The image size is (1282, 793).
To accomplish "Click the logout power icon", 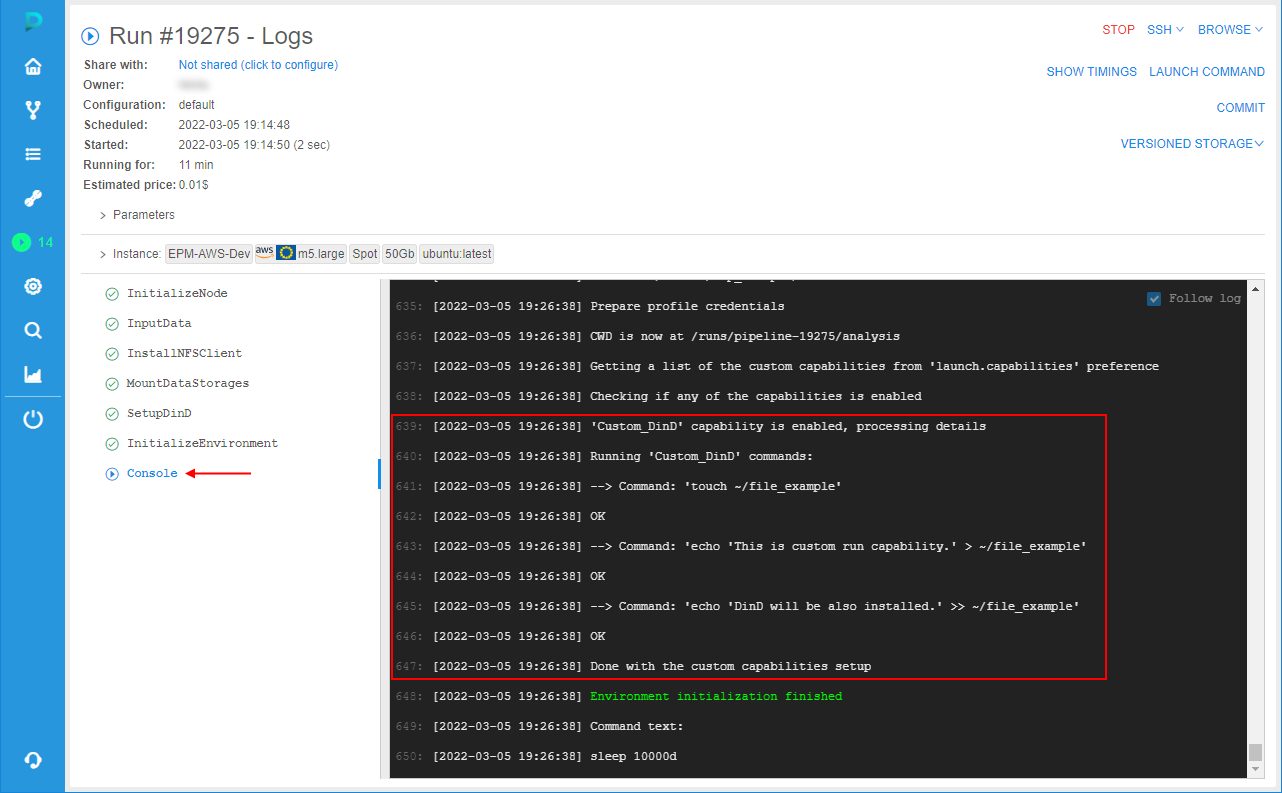I will [x=33, y=419].
